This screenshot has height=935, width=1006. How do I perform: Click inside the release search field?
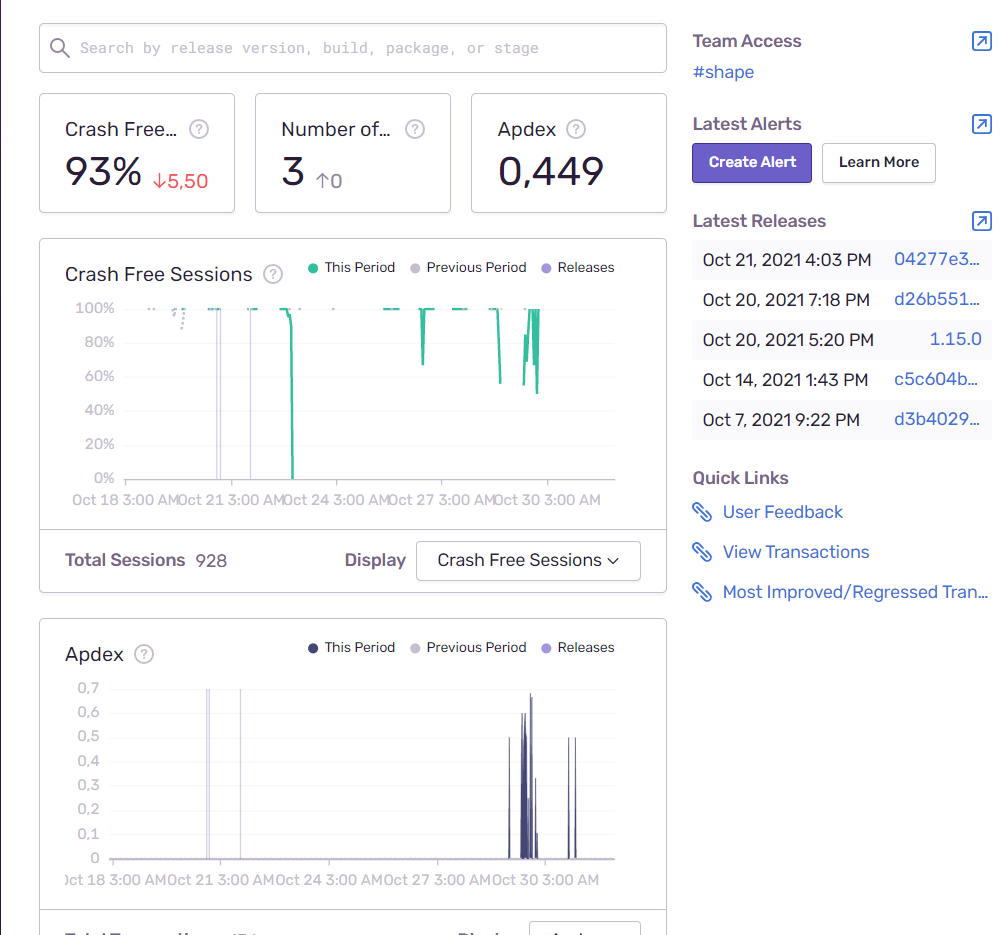[352, 48]
